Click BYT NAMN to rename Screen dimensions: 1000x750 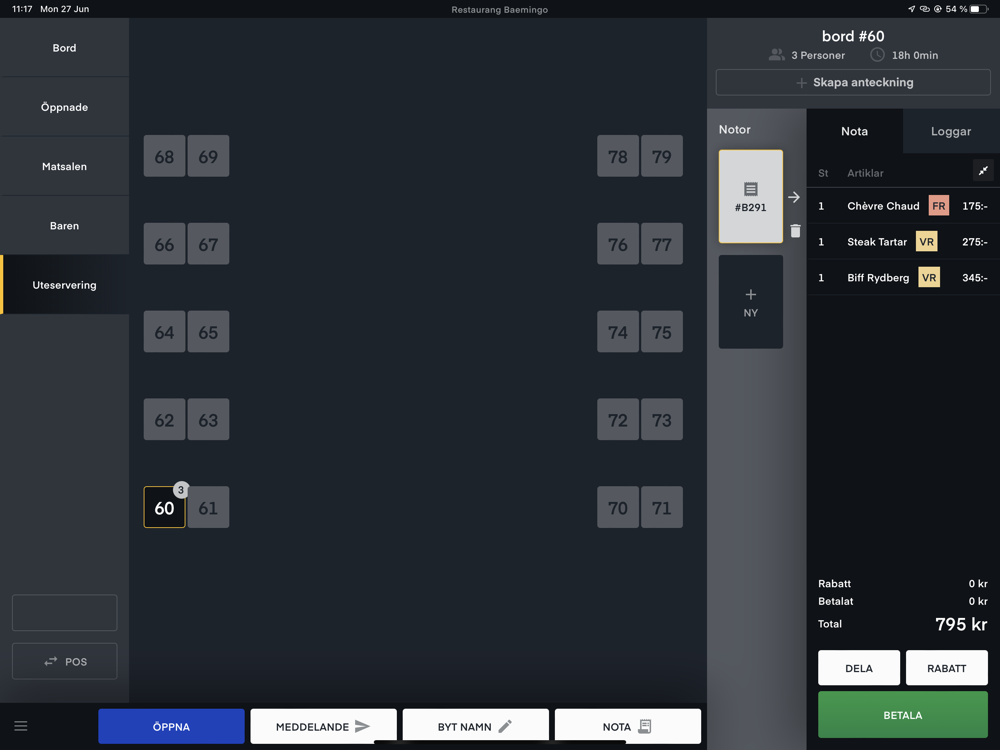[x=475, y=726]
